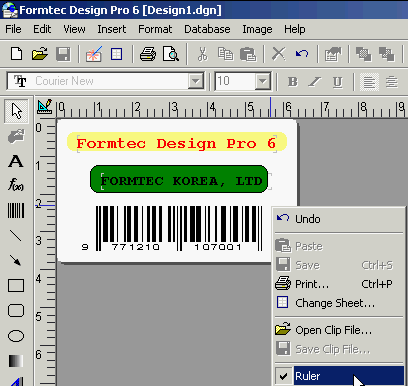Open the Image menu
The width and height of the screenshot is (408, 386).
[257, 29]
